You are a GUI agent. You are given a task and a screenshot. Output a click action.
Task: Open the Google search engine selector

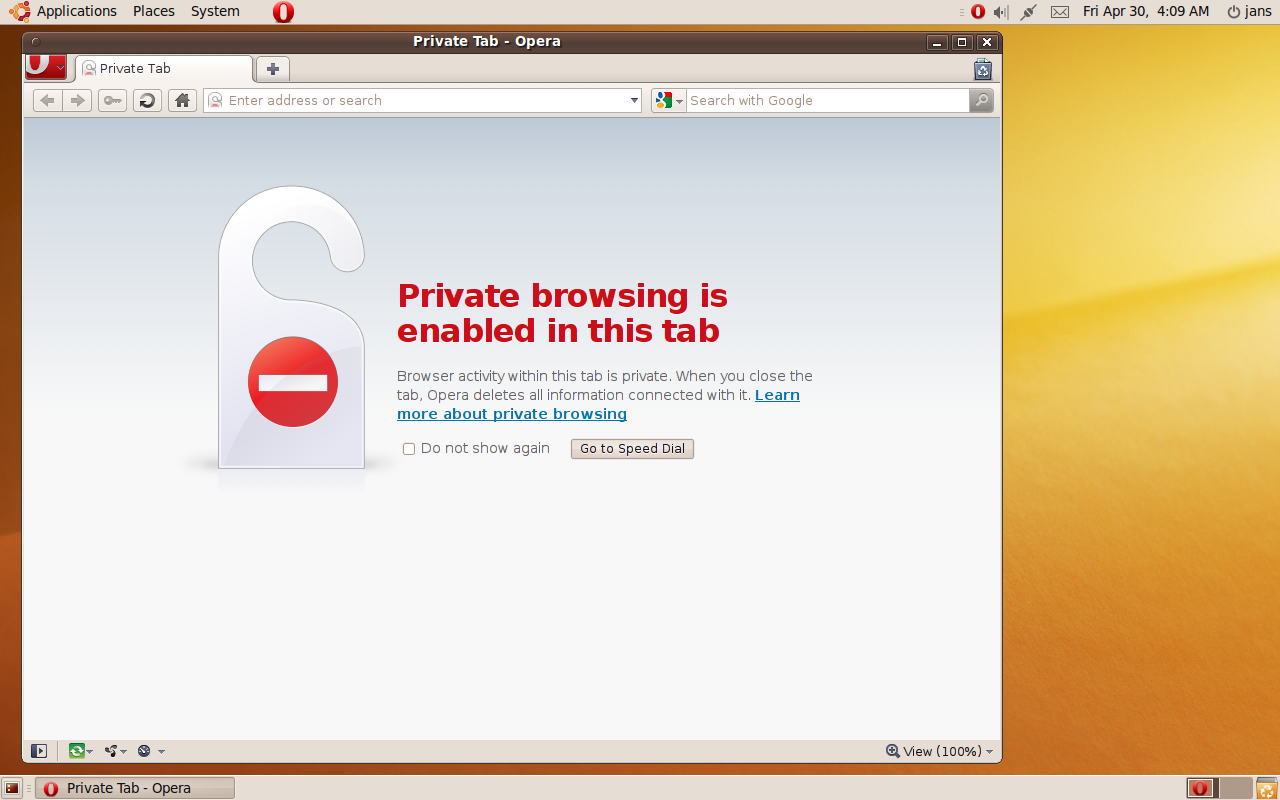click(x=669, y=100)
